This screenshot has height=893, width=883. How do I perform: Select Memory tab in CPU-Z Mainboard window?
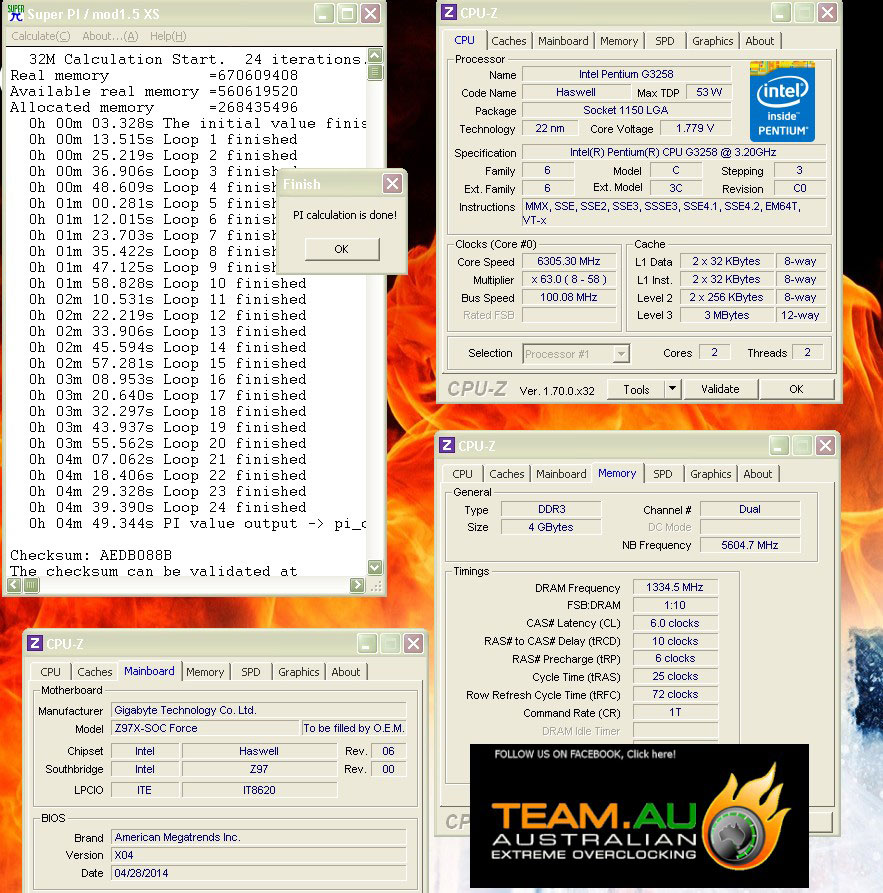point(205,672)
